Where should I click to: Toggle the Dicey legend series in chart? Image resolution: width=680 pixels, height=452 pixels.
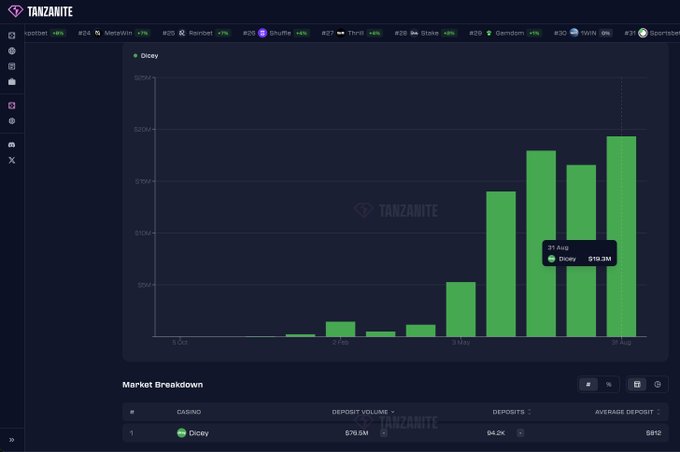point(146,56)
